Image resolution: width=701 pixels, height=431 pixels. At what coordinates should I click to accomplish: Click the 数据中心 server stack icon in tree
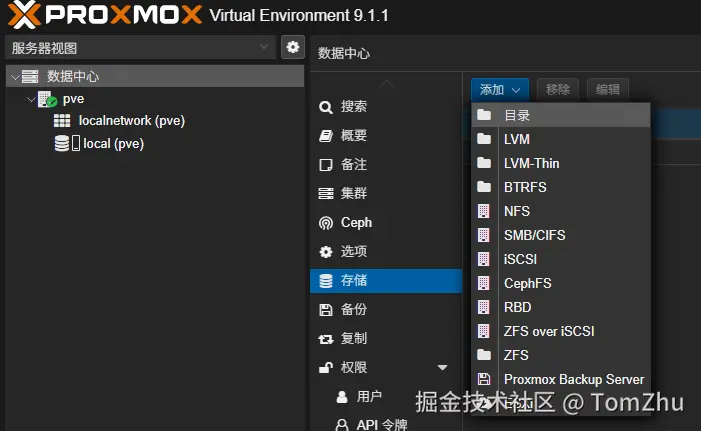30,76
